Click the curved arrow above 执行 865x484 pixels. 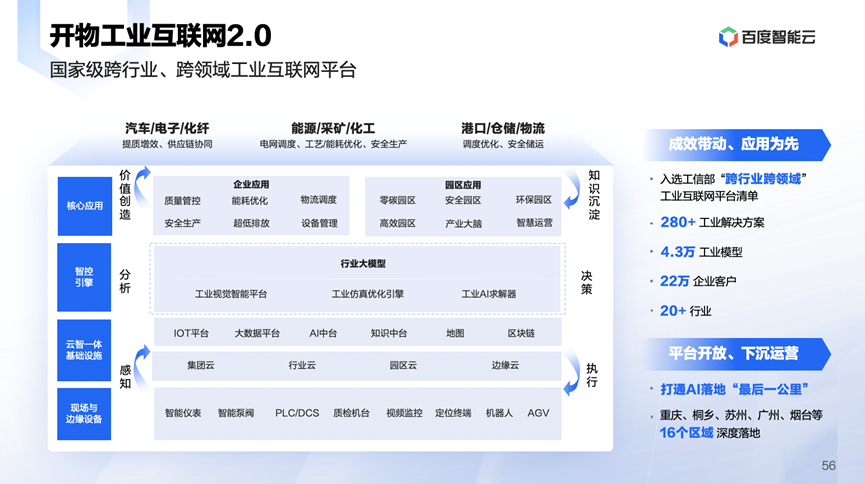573,360
